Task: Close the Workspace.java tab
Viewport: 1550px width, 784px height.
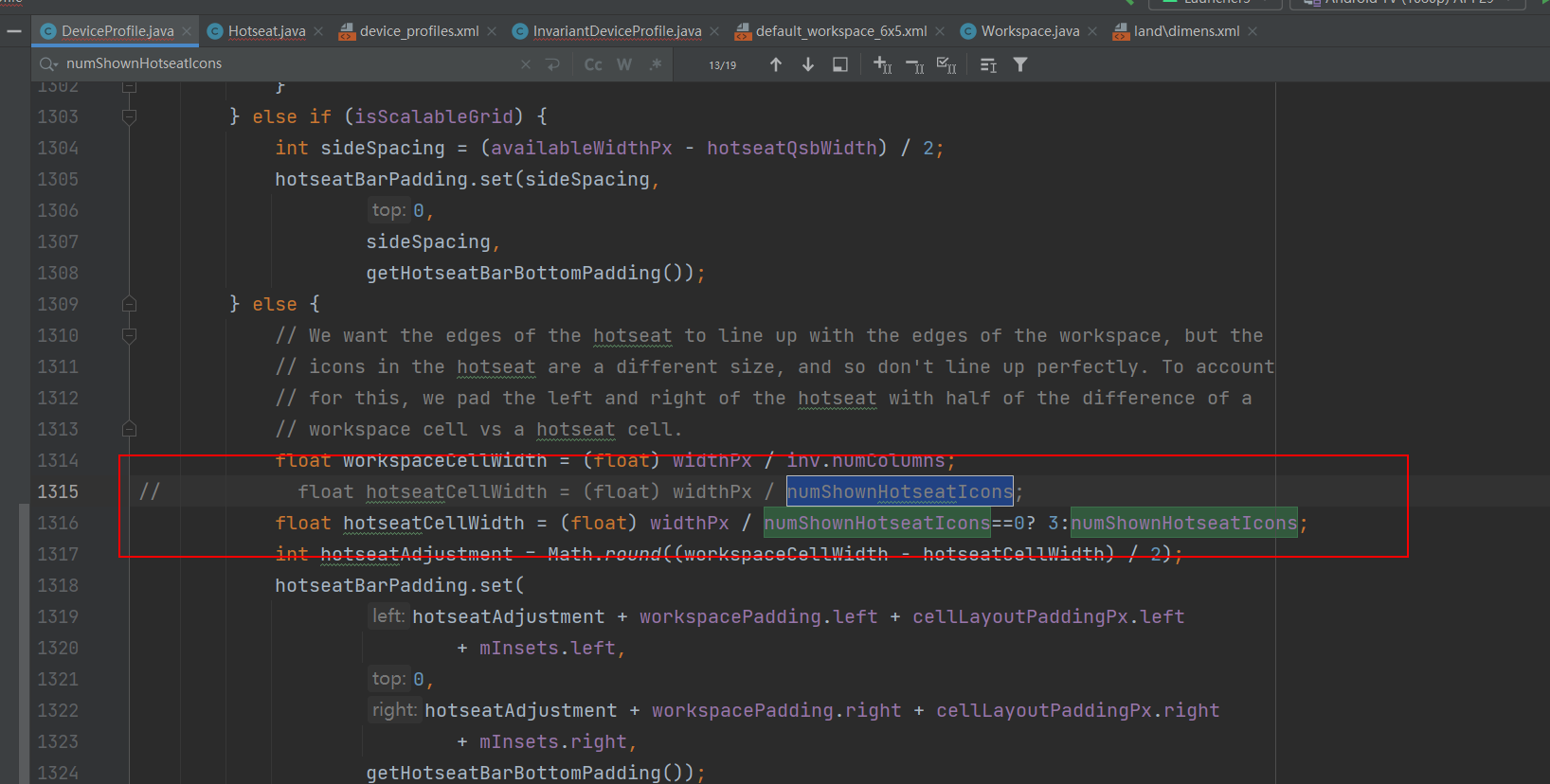Action: click(1092, 31)
